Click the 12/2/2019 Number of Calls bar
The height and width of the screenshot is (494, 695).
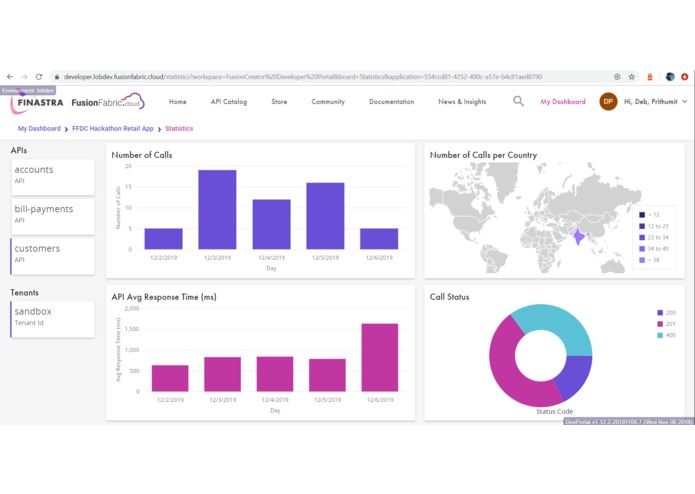pyautogui.click(x=163, y=239)
